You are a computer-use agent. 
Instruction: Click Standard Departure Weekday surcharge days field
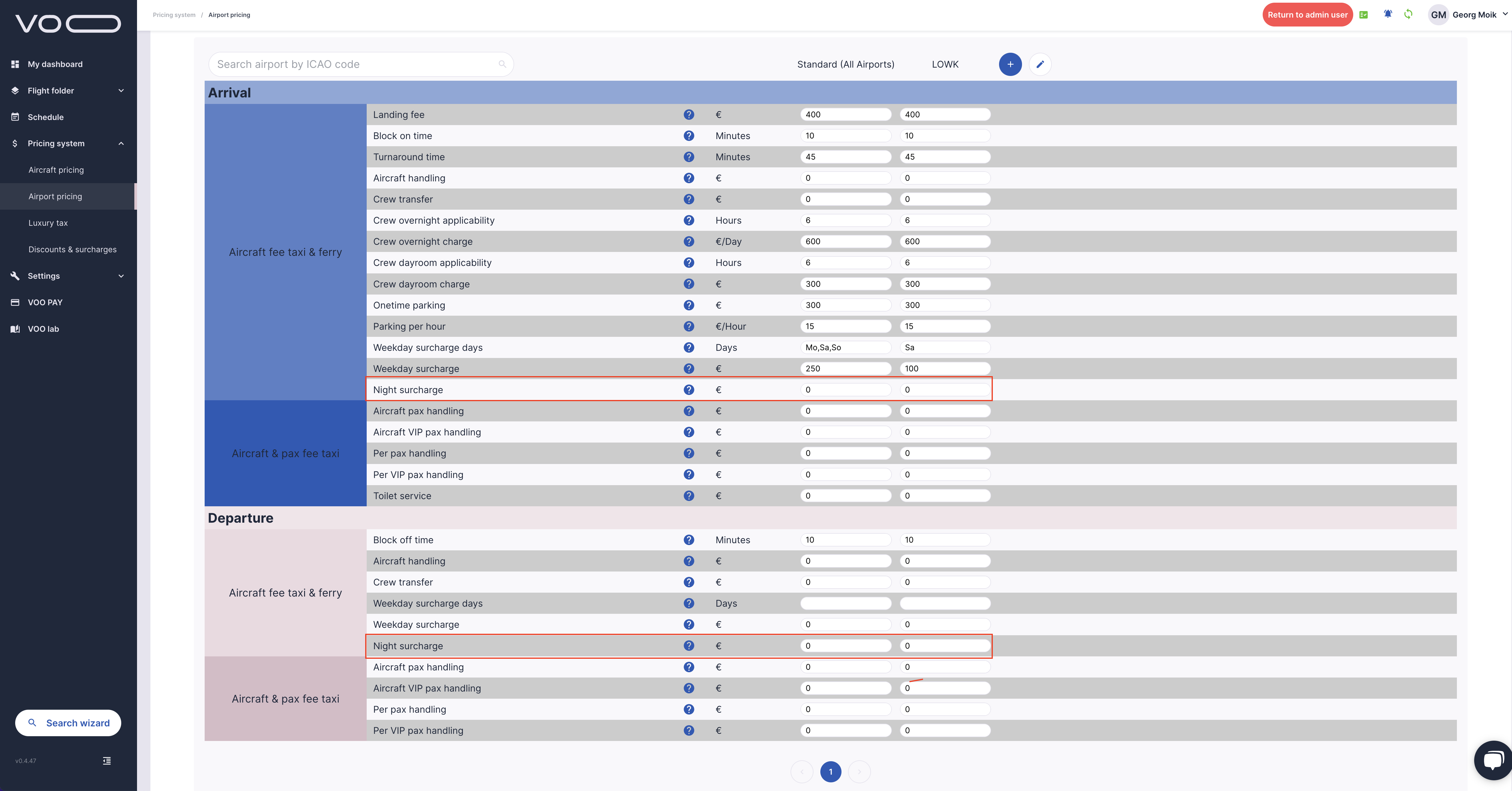point(846,603)
